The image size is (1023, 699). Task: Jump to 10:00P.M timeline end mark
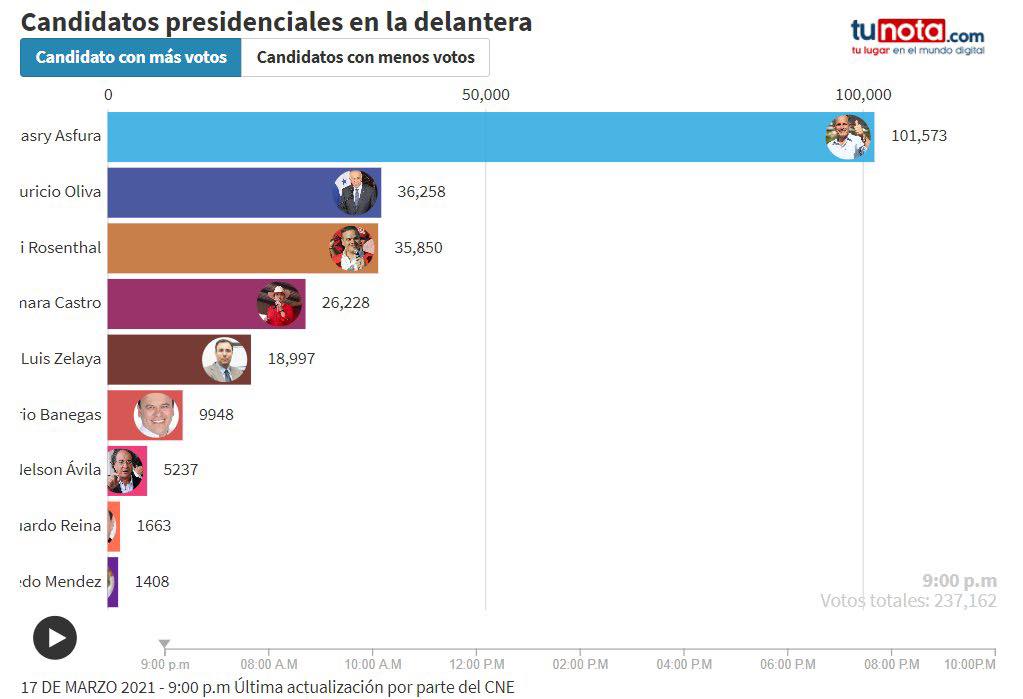970,664
